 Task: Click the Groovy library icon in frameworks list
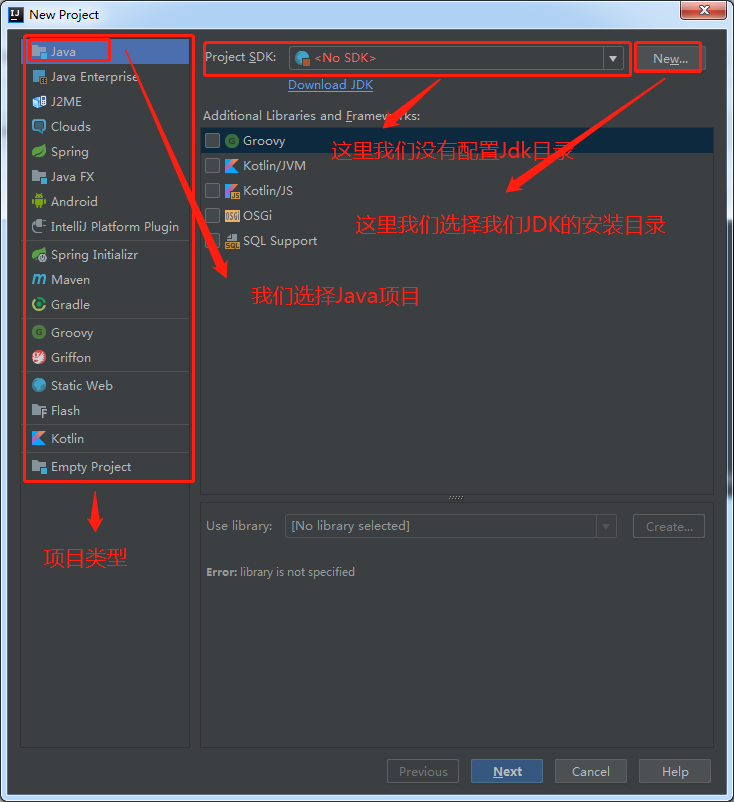232,141
